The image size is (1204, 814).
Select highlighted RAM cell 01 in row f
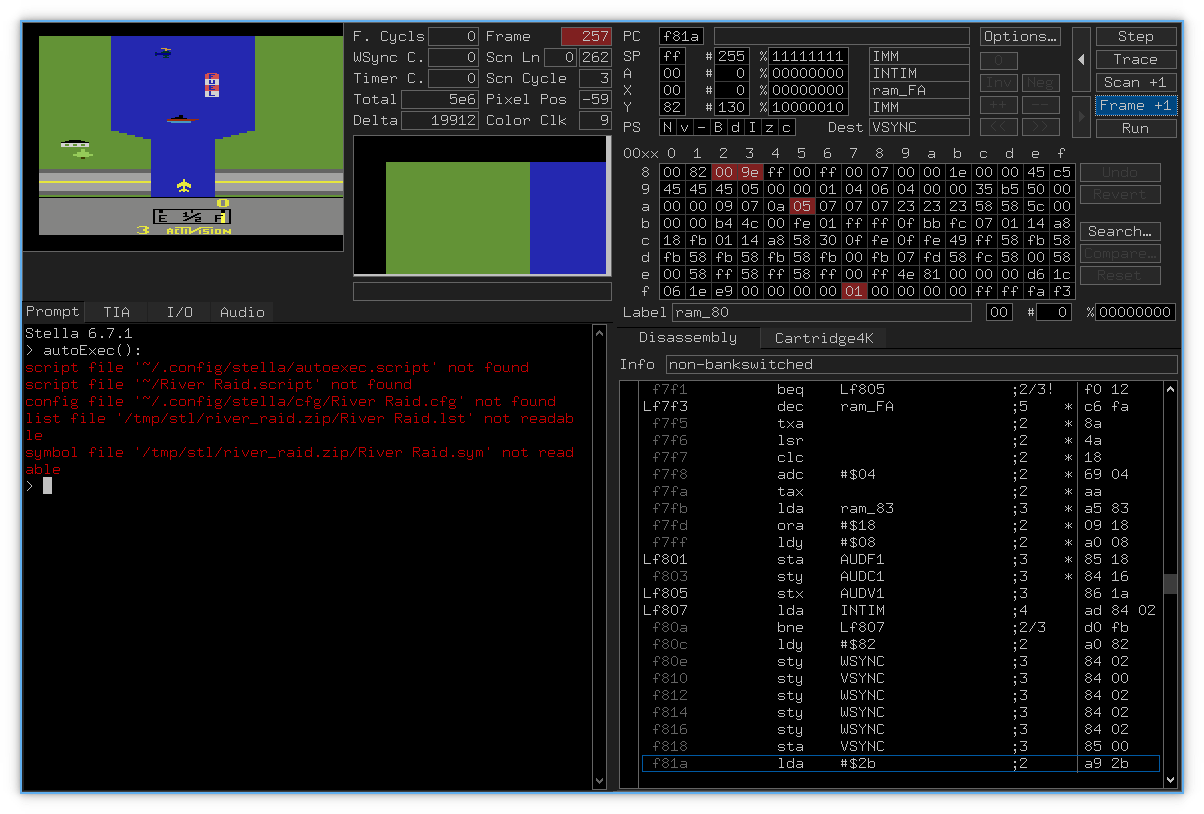[854, 291]
